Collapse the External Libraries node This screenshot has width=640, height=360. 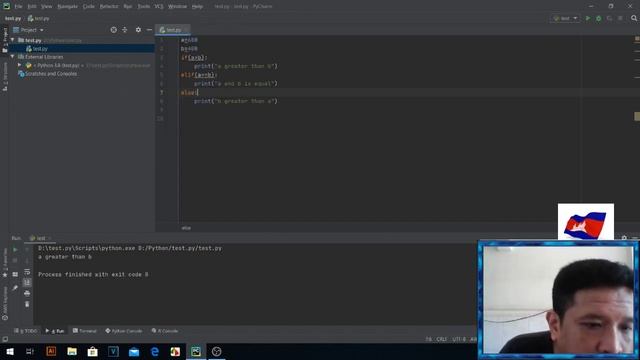[13, 57]
